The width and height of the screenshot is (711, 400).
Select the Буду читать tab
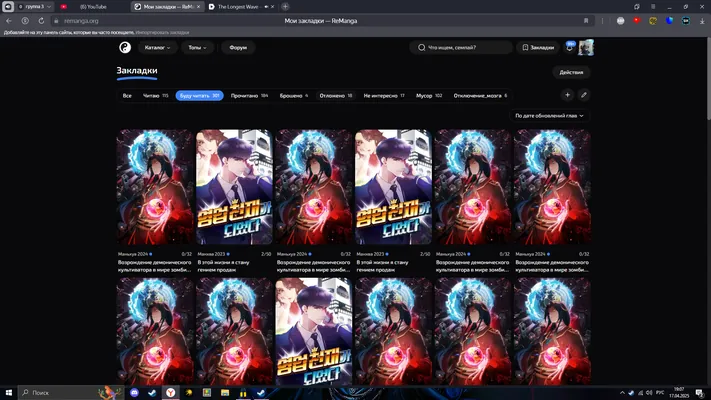tap(200, 96)
